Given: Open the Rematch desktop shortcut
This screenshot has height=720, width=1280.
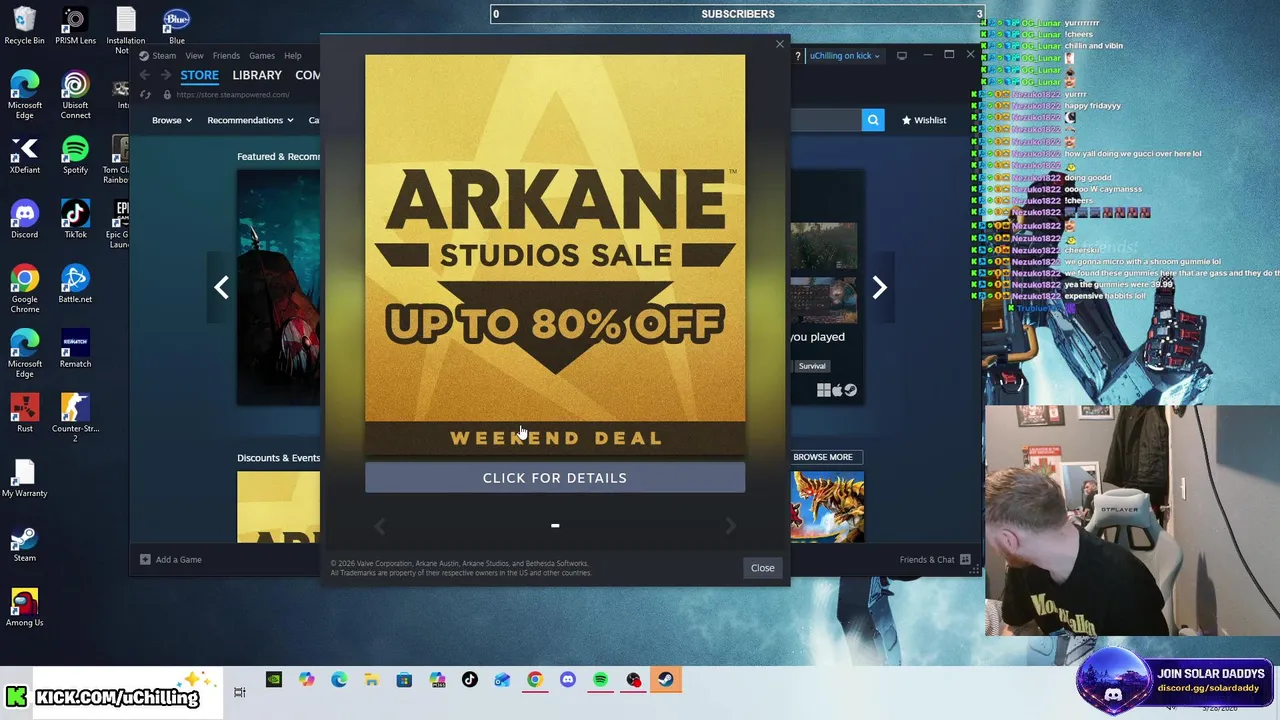Looking at the screenshot, I should [75, 349].
